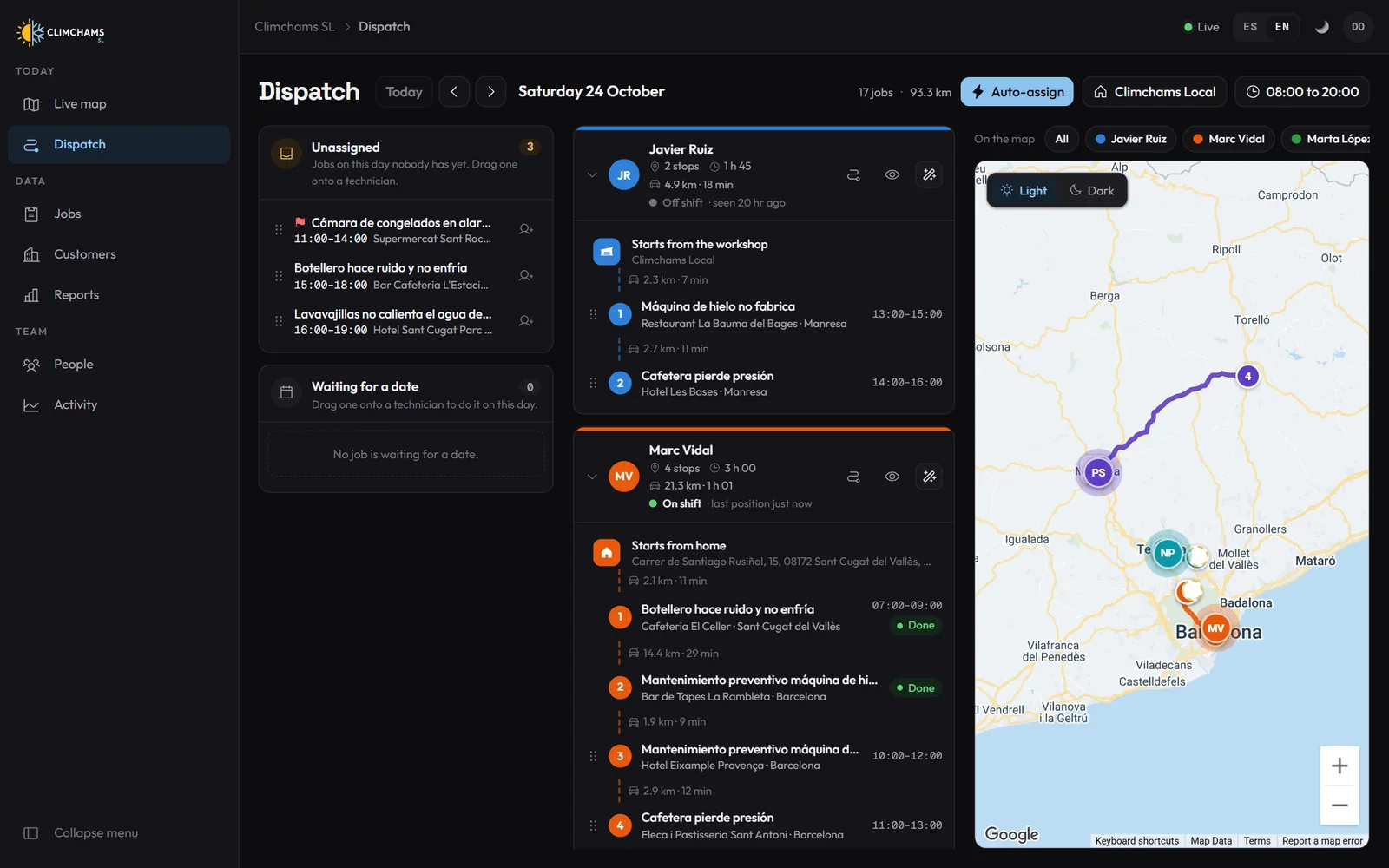Open route options for Marc Vidal

pyautogui.click(x=853, y=477)
